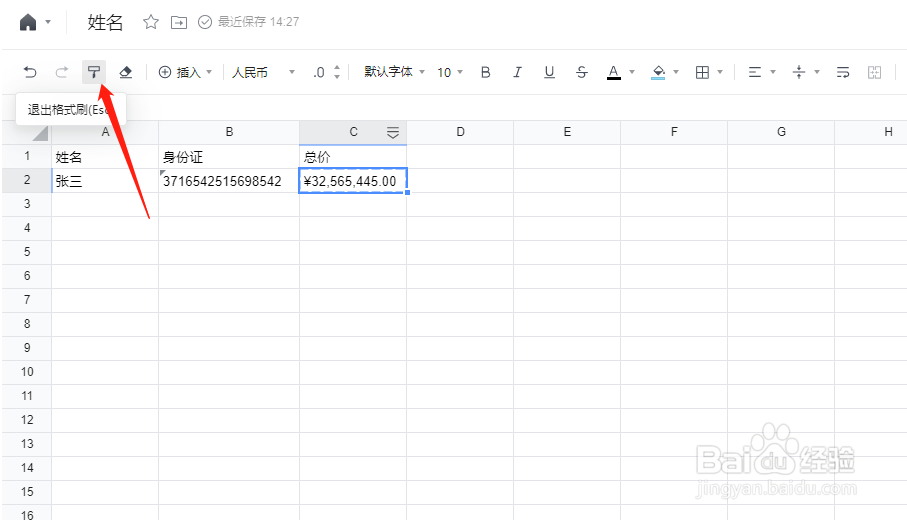Expand the fill color picker arrow
Viewport: 907px width, 520px height.
point(676,72)
